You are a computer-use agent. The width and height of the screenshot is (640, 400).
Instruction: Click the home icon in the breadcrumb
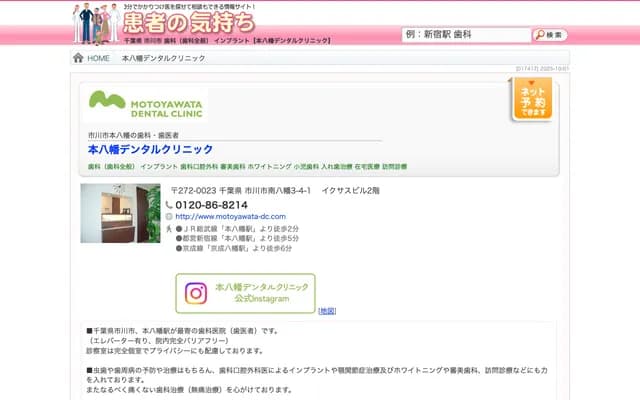pyautogui.click(x=78, y=58)
